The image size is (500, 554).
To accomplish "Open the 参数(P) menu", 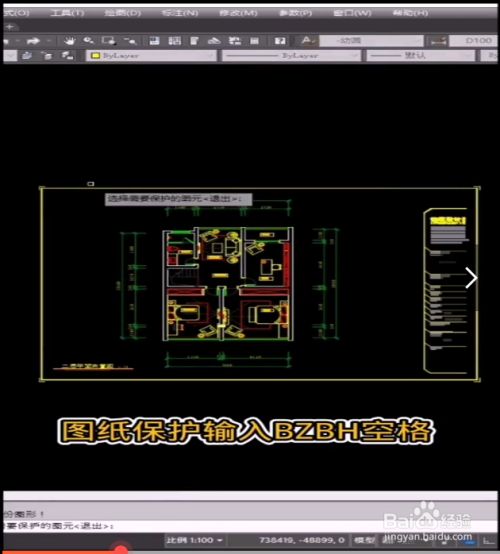I will [x=295, y=13].
